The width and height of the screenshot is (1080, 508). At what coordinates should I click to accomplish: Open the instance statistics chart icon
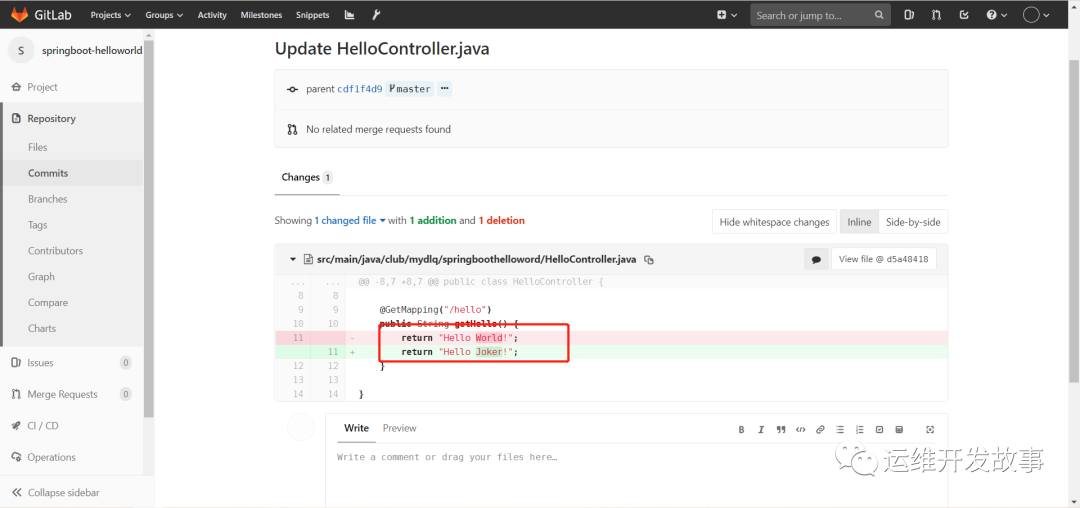[350, 14]
